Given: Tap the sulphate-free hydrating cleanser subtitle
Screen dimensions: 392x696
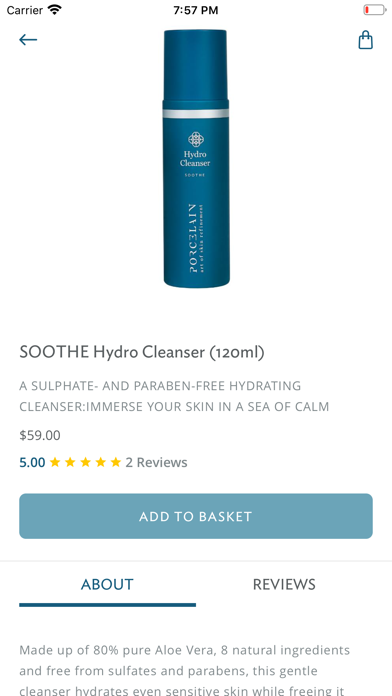Looking at the screenshot, I should [x=174, y=396].
